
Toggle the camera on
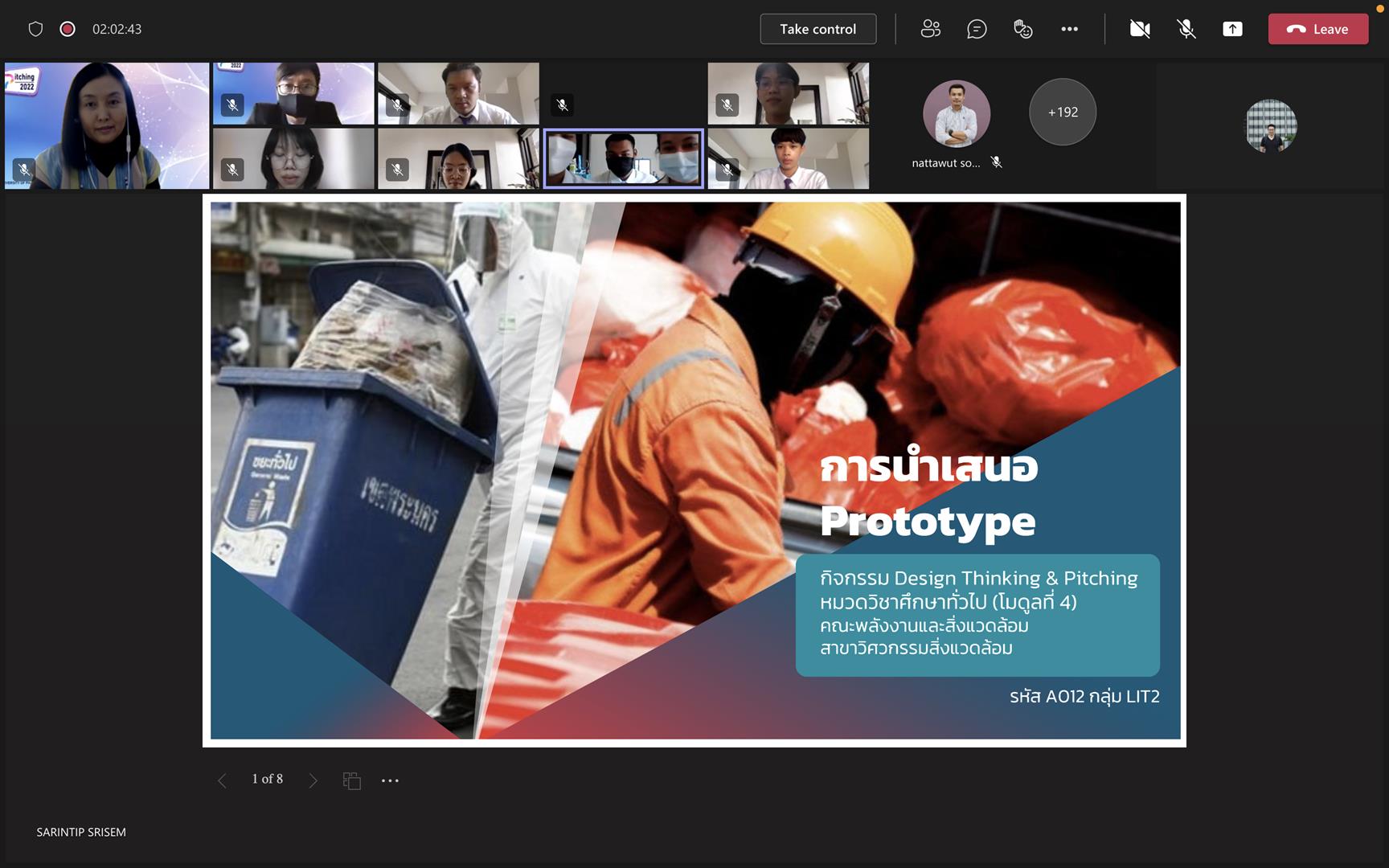pyautogui.click(x=1140, y=29)
